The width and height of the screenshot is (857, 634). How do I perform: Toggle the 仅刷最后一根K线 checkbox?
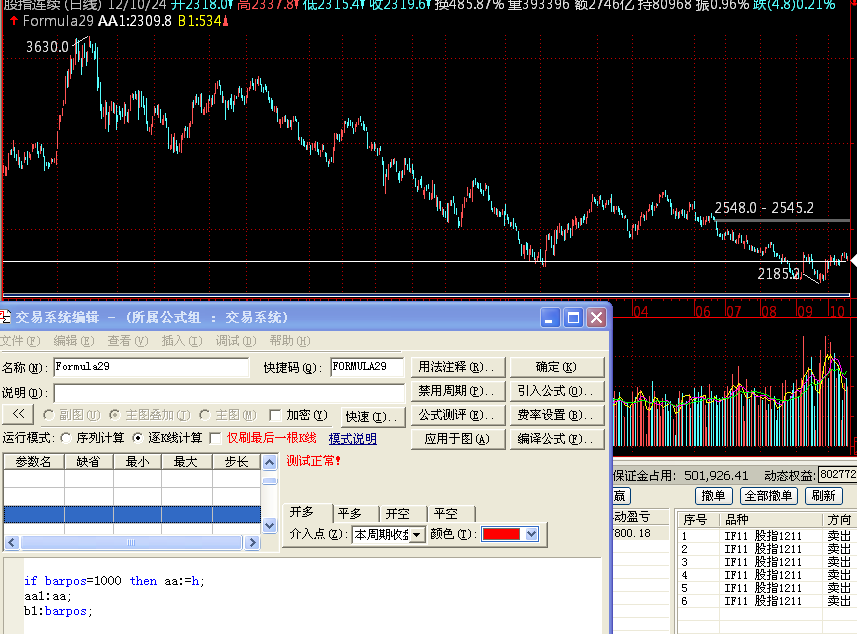(215, 438)
